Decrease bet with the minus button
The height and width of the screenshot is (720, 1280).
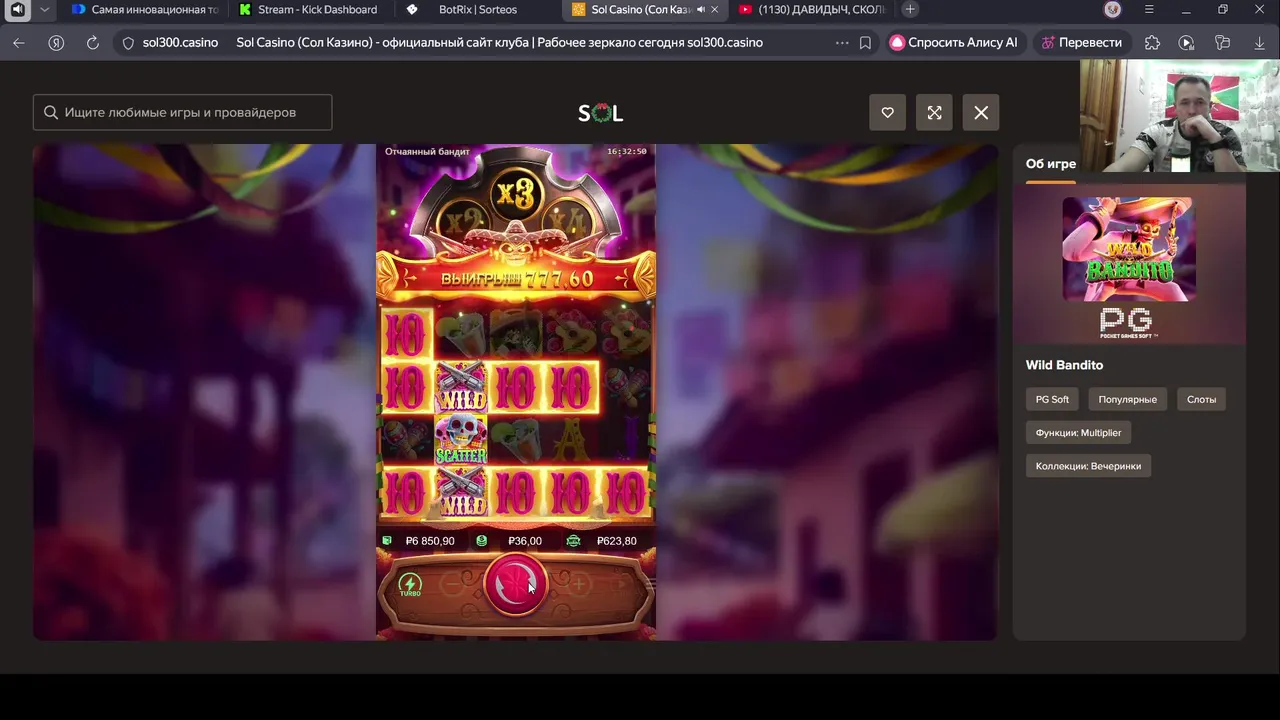click(x=453, y=584)
